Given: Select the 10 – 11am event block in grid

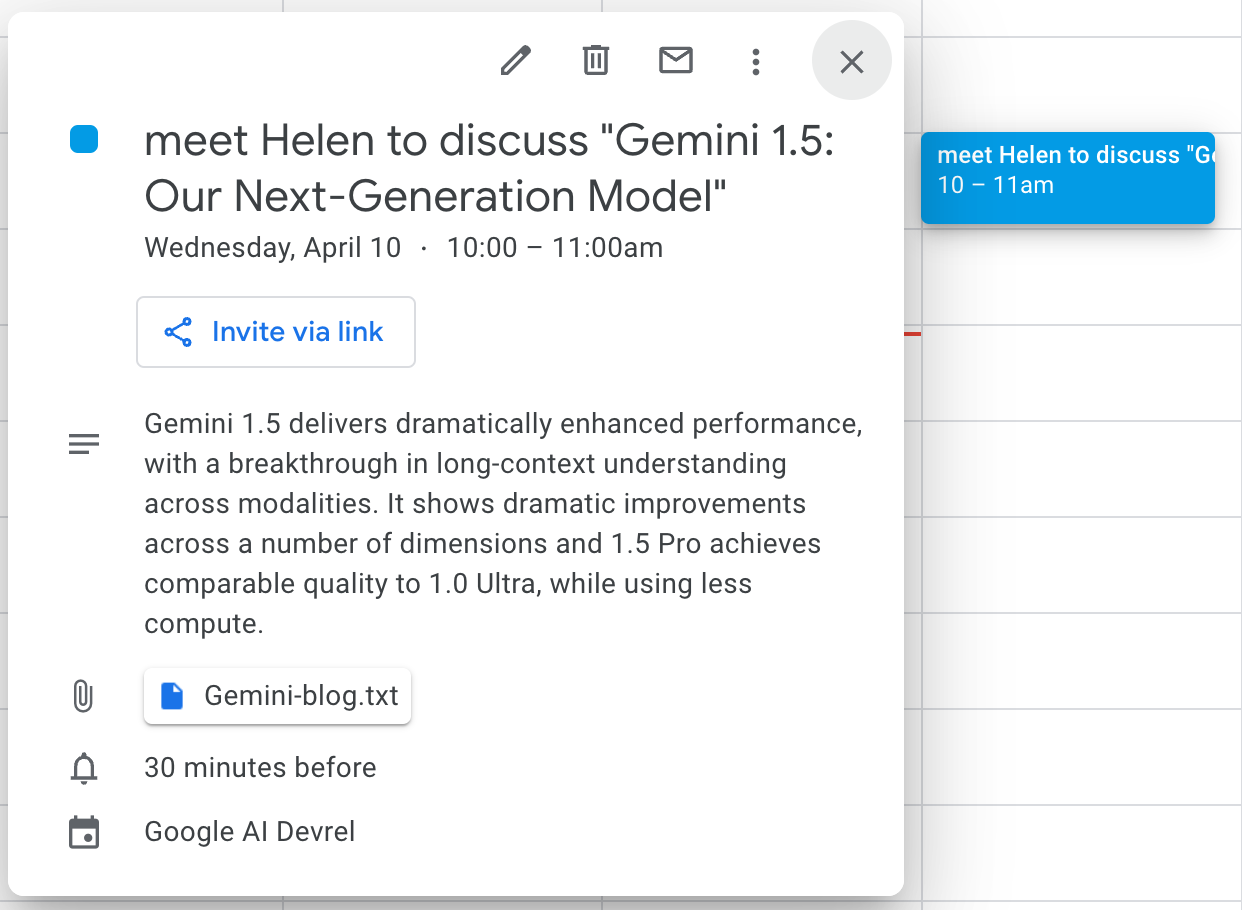Looking at the screenshot, I should coord(1067,178).
